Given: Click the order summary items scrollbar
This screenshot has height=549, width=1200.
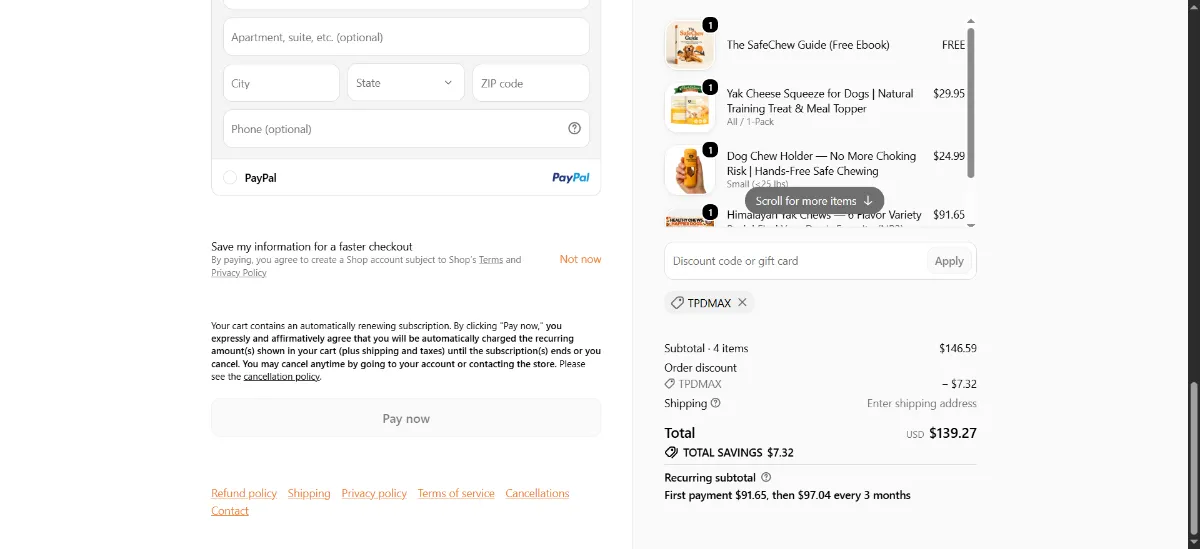Looking at the screenshot, I should pos(971,102).
